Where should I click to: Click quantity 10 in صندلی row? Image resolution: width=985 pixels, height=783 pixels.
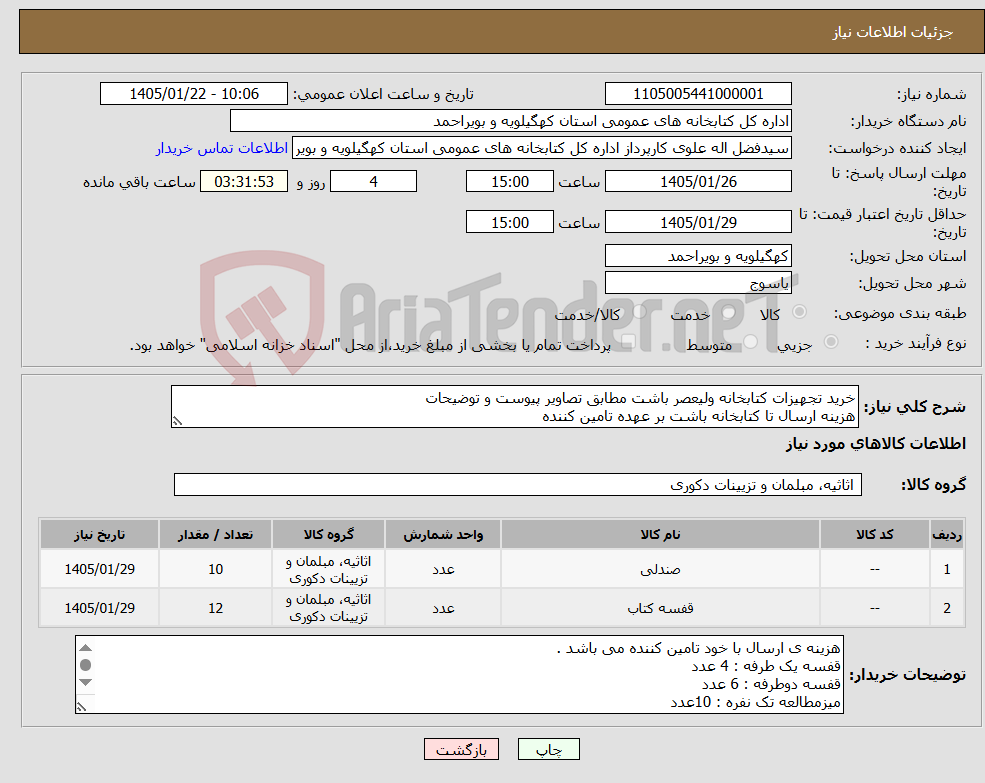(x=215, y=569)
